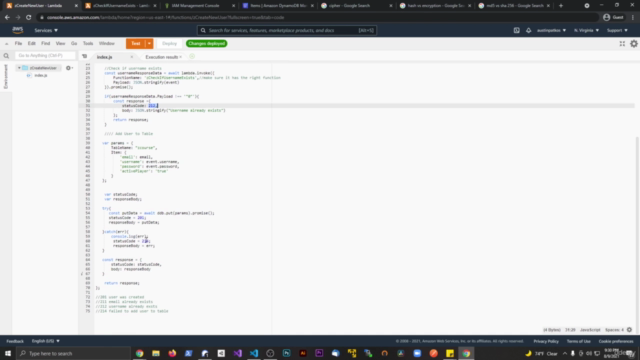Open editor preferences gear at top right
Screen dimensions: 640x360
[x=634, y=44]
